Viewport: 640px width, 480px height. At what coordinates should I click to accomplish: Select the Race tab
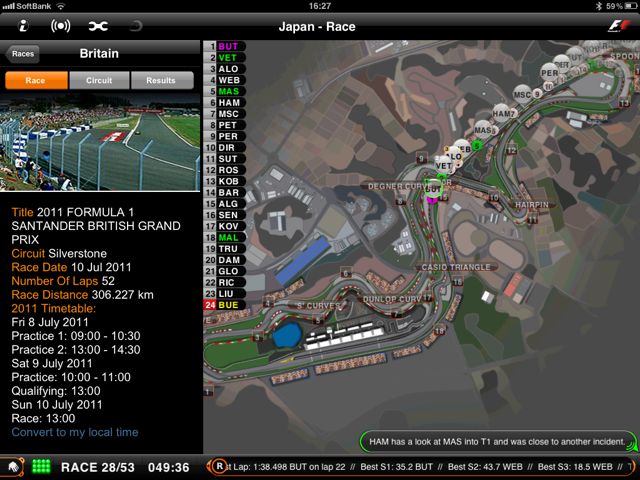(x=36, y=80)
